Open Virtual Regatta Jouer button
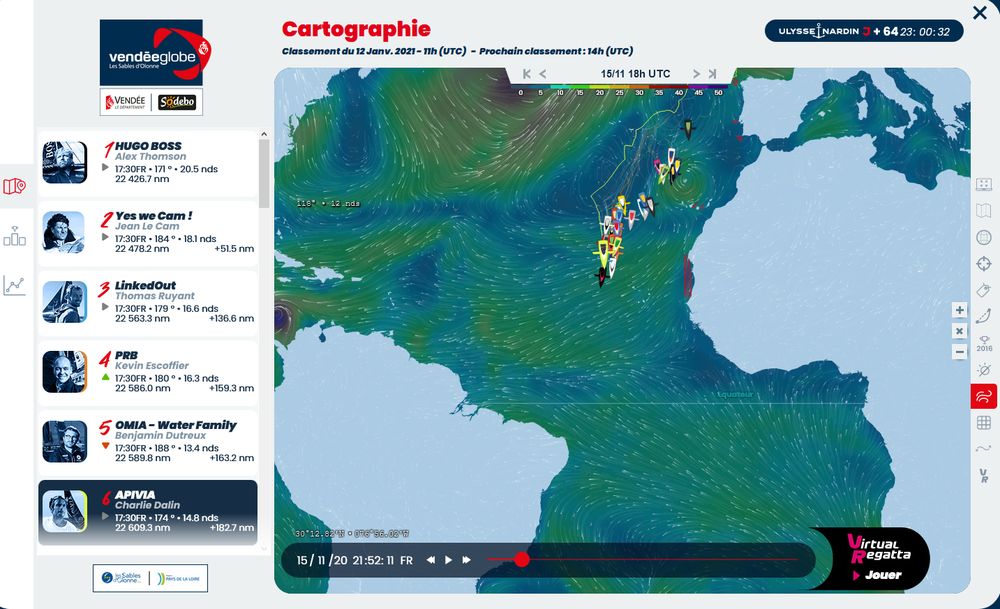Image resolution: width=1000 pixels, height=609 pixels. [x=879, y=575]
